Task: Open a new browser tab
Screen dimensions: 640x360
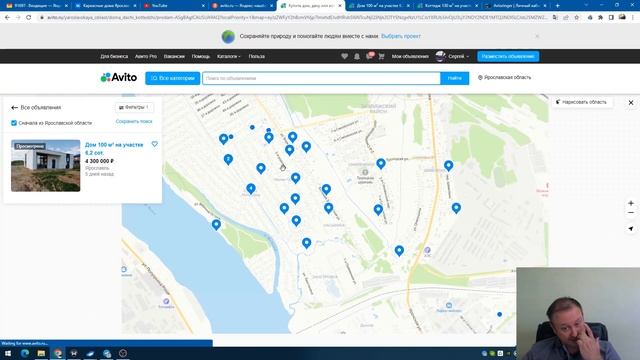Action: click(558, 6)
